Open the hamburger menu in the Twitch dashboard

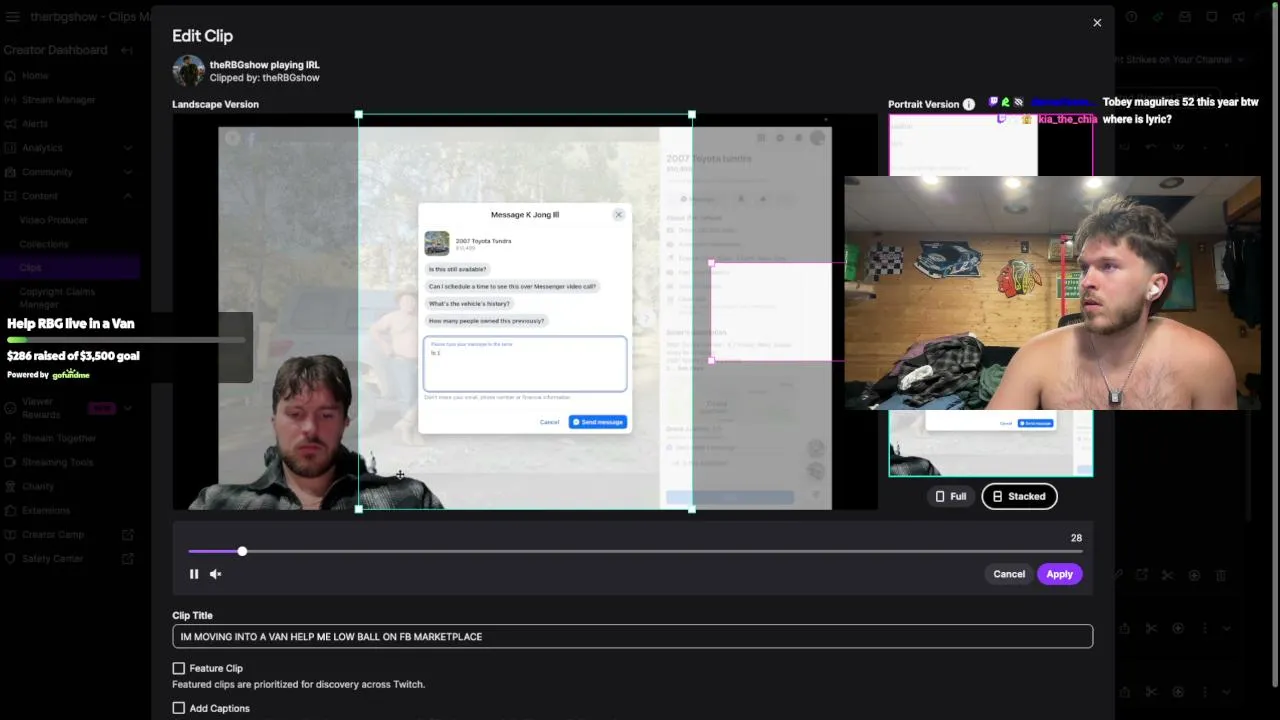[x=12, y=17]
